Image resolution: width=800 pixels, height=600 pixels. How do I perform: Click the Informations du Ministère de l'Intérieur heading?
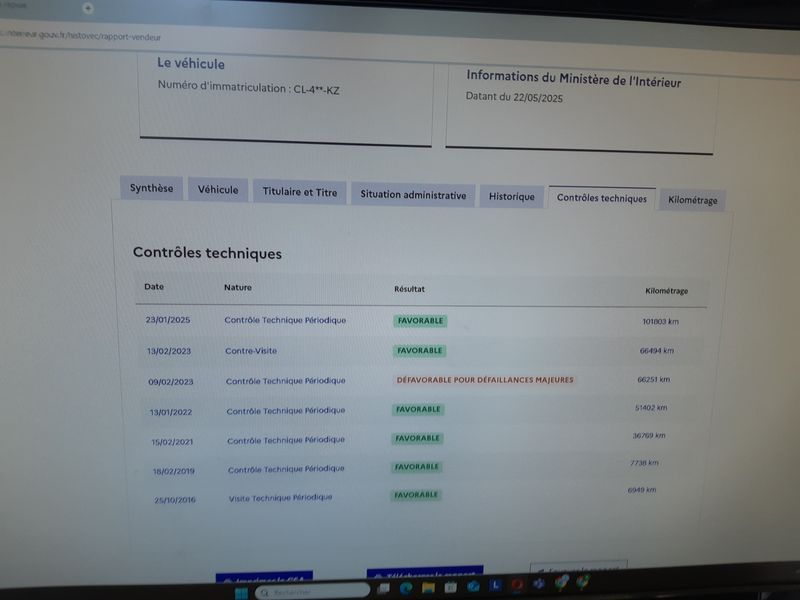(573, 79)
